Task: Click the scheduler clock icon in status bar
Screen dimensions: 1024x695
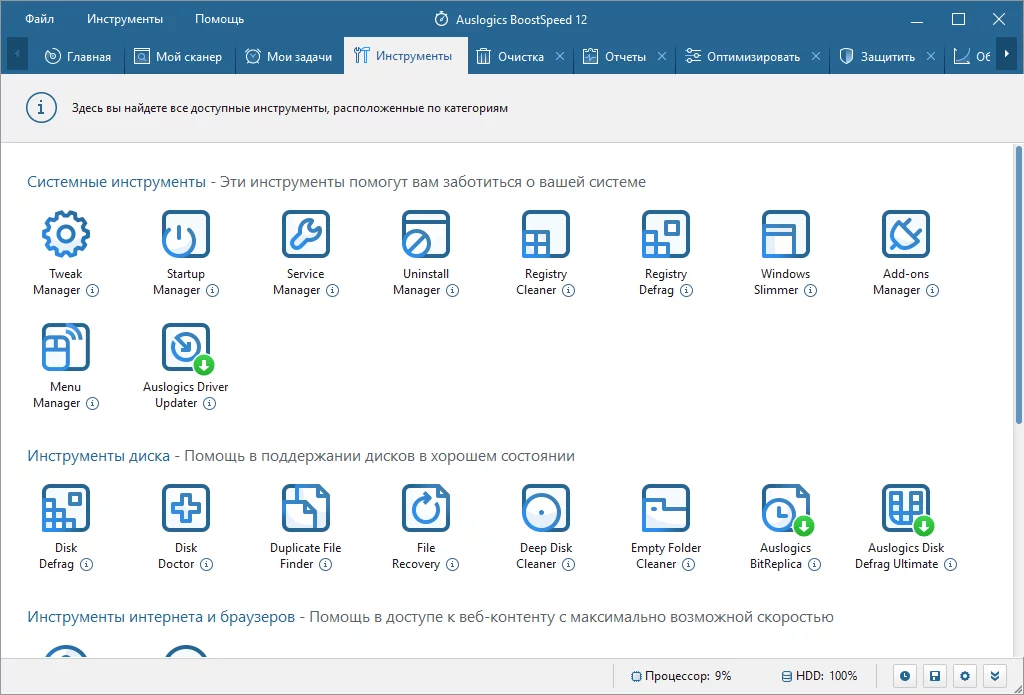Action: (x=904, y=676)
